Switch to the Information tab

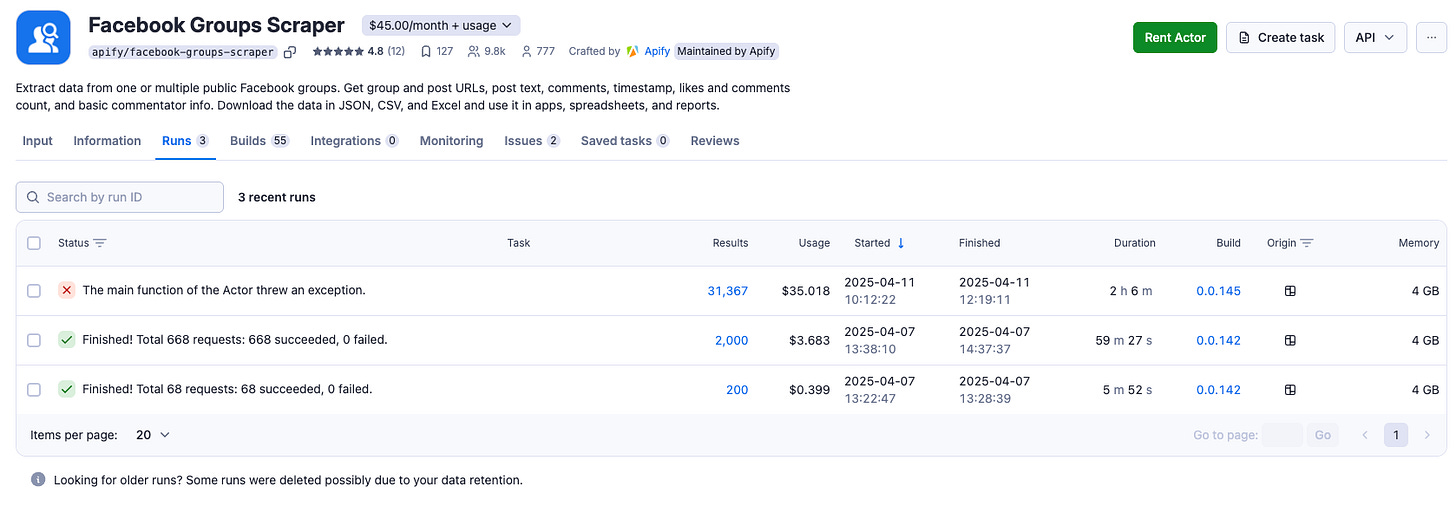pos(107,141)
